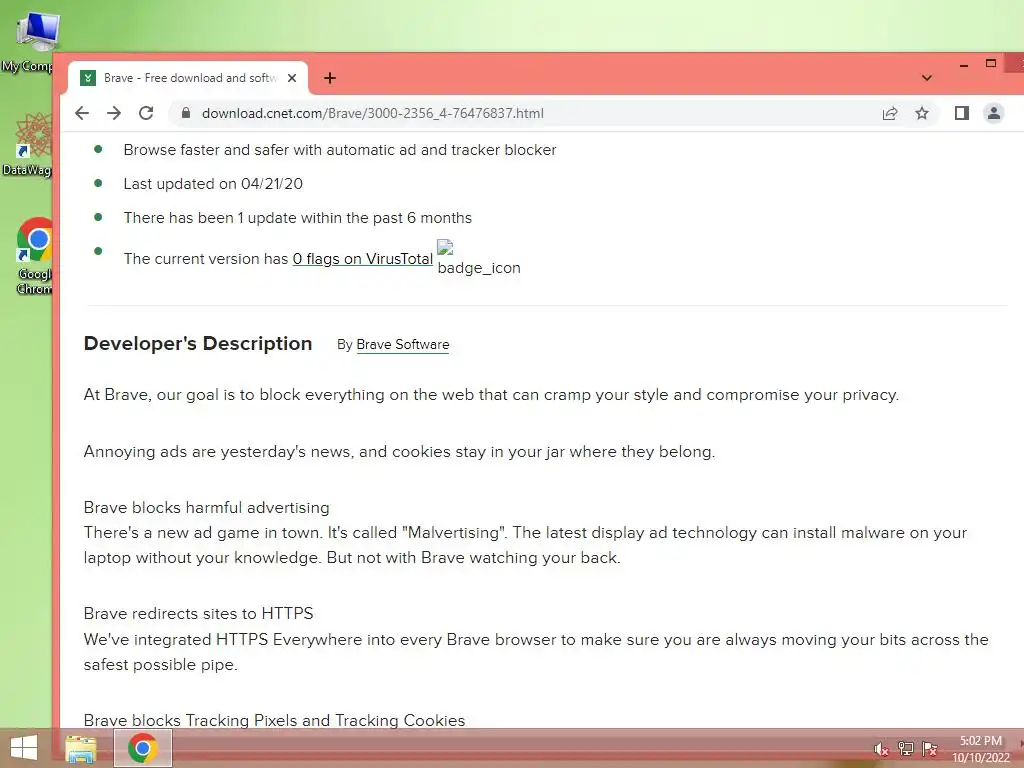Open the Windows Start menu
The image size is (1024, 768).
click(x=24, y=748)
